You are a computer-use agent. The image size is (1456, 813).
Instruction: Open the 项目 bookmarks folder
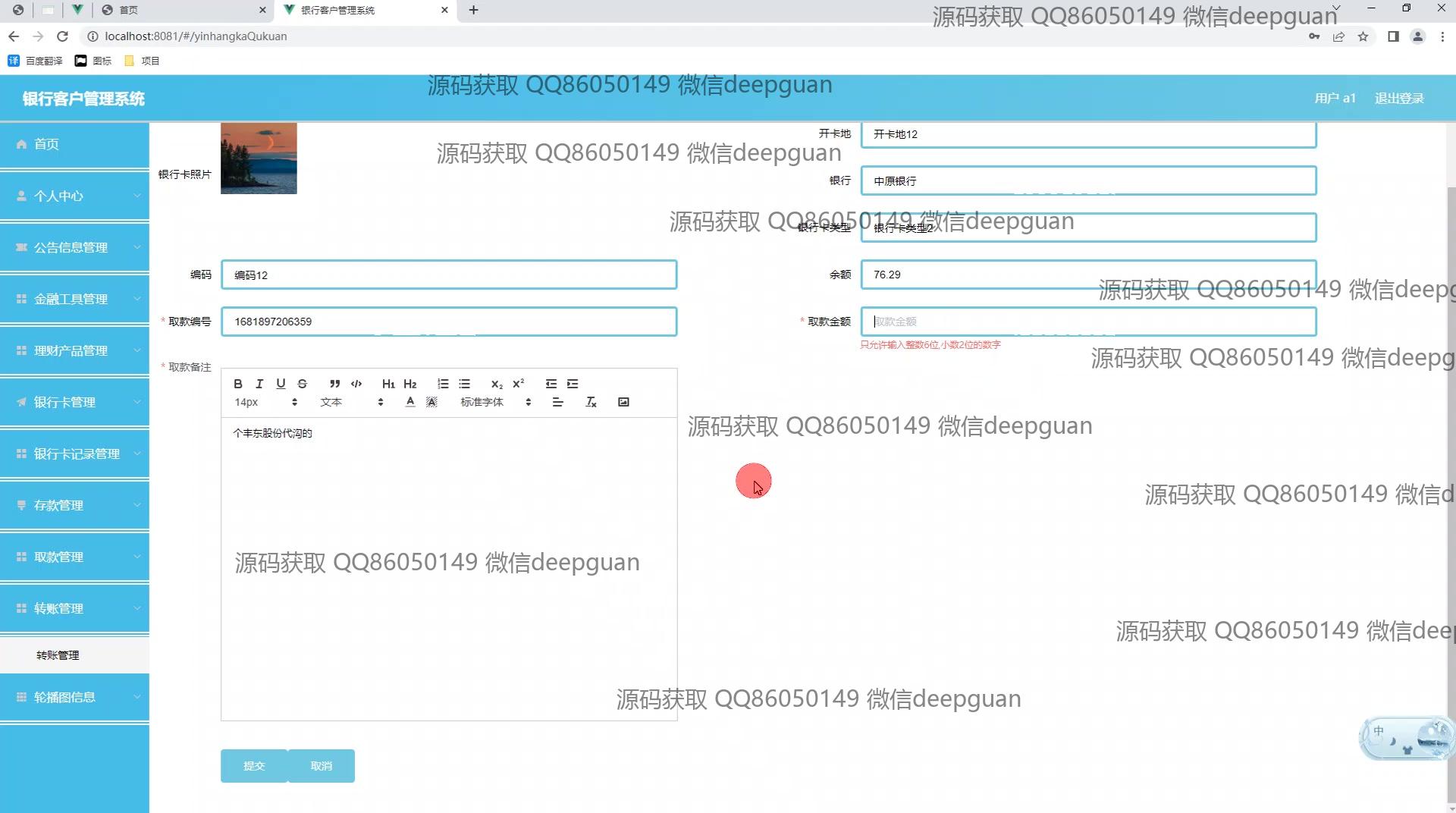click(142, 61)
